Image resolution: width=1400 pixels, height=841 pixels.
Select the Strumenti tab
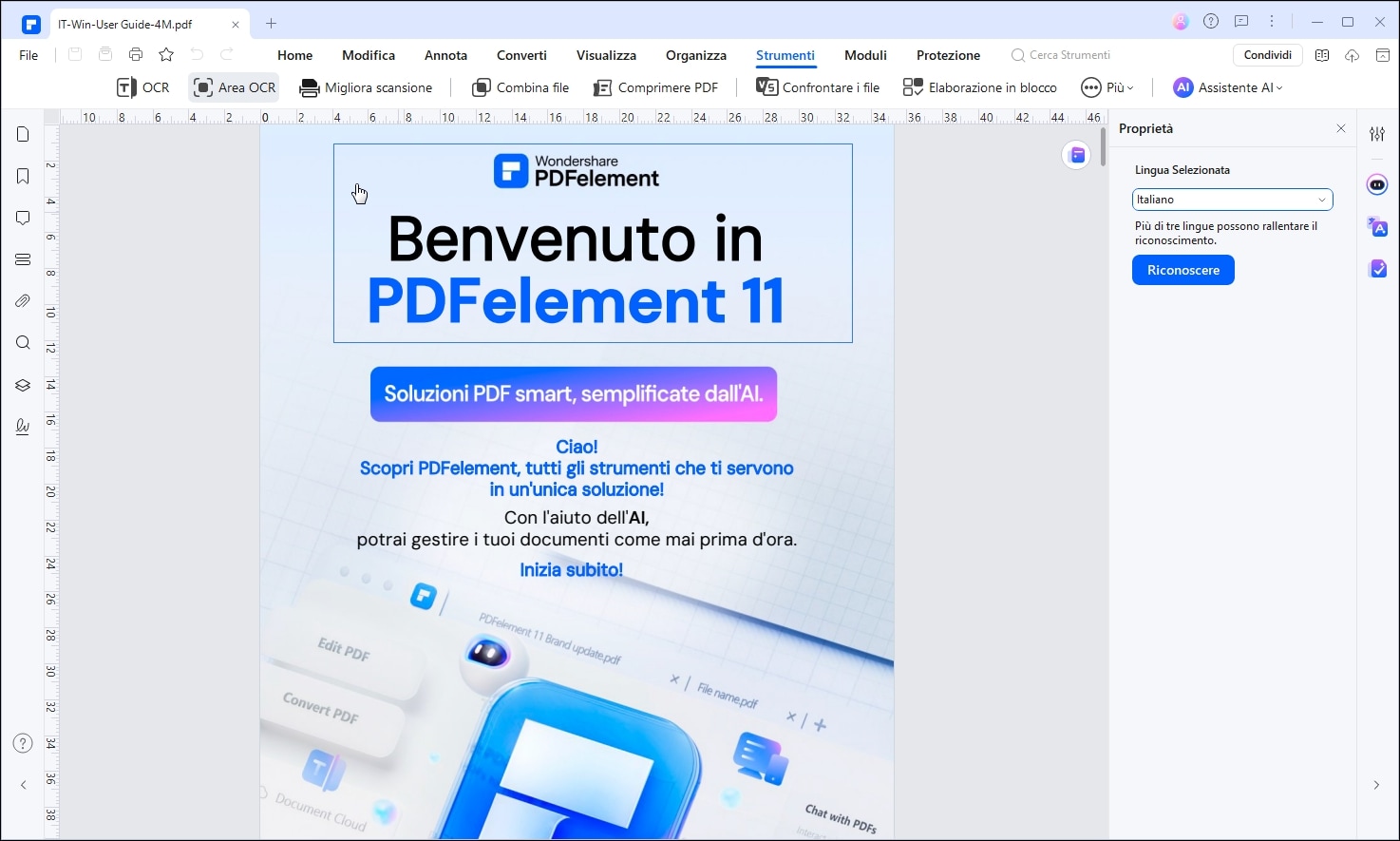click(x=785, y=55)
